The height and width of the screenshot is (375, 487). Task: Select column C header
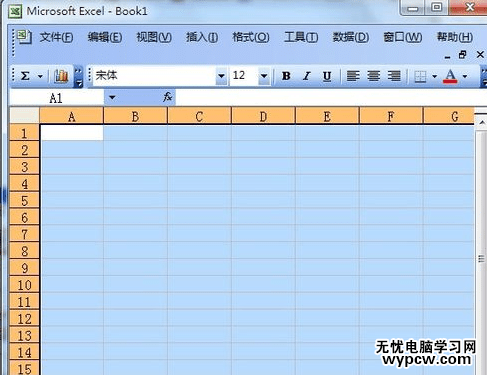pos(199,117)
